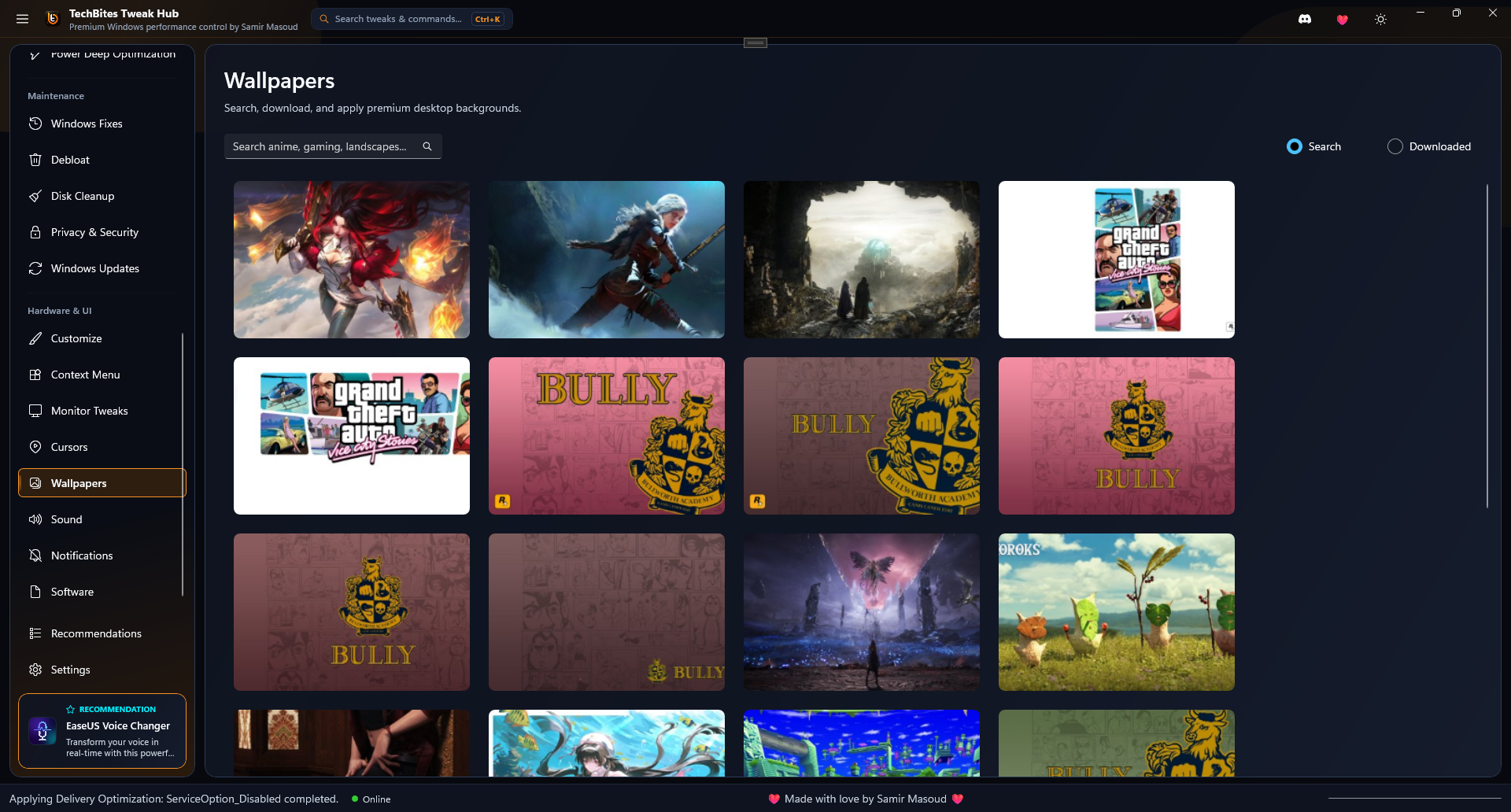This screenshot has width=1511, height=812.
Task: Click the Recommendations list icon
Action: click(35, 633)
